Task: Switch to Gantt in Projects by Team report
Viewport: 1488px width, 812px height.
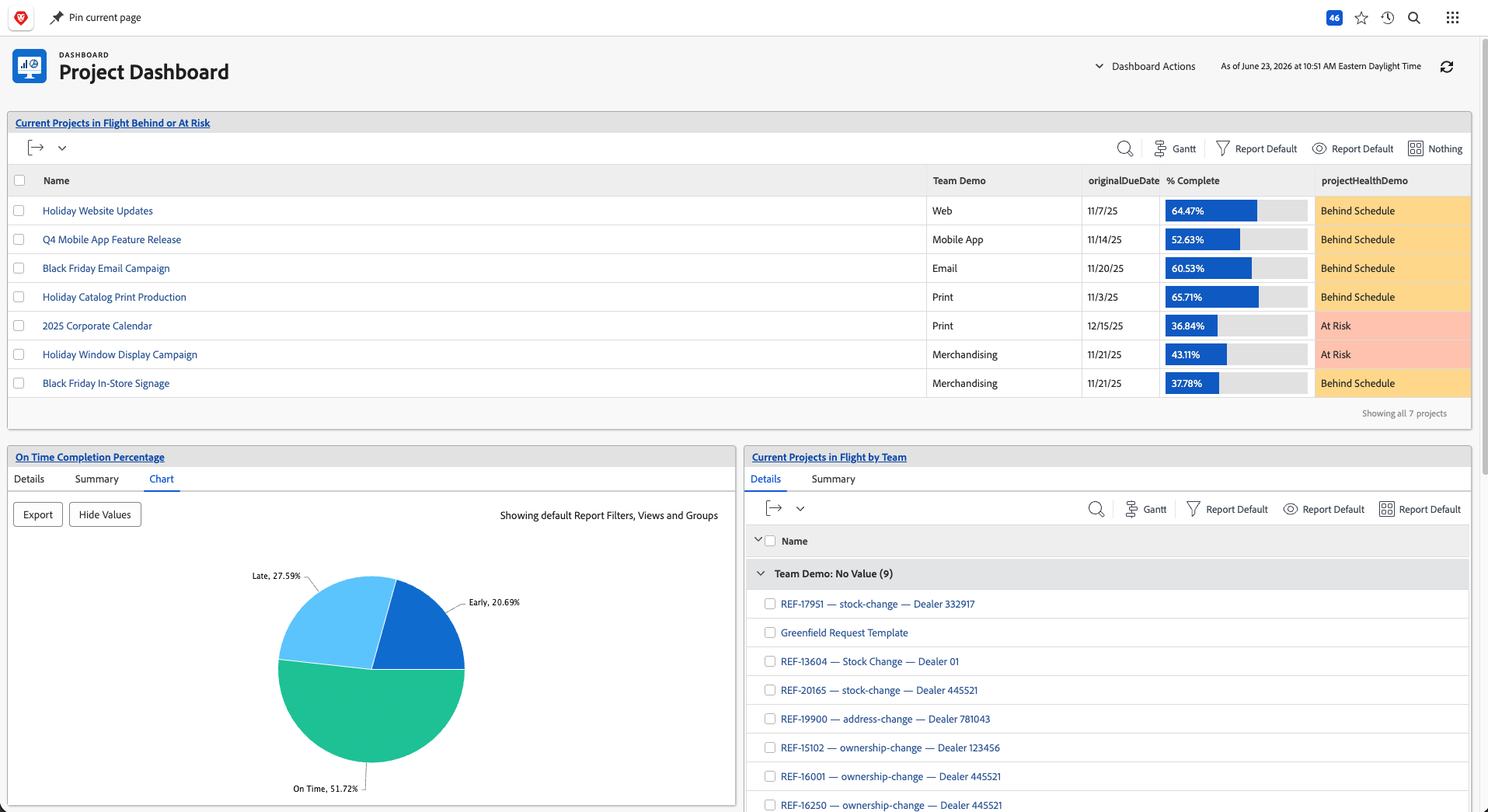Action: coord(1146,509)
